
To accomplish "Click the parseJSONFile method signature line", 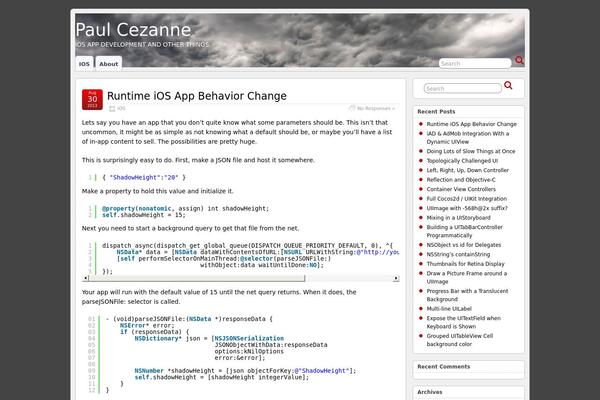I will [x=189, y=319].
